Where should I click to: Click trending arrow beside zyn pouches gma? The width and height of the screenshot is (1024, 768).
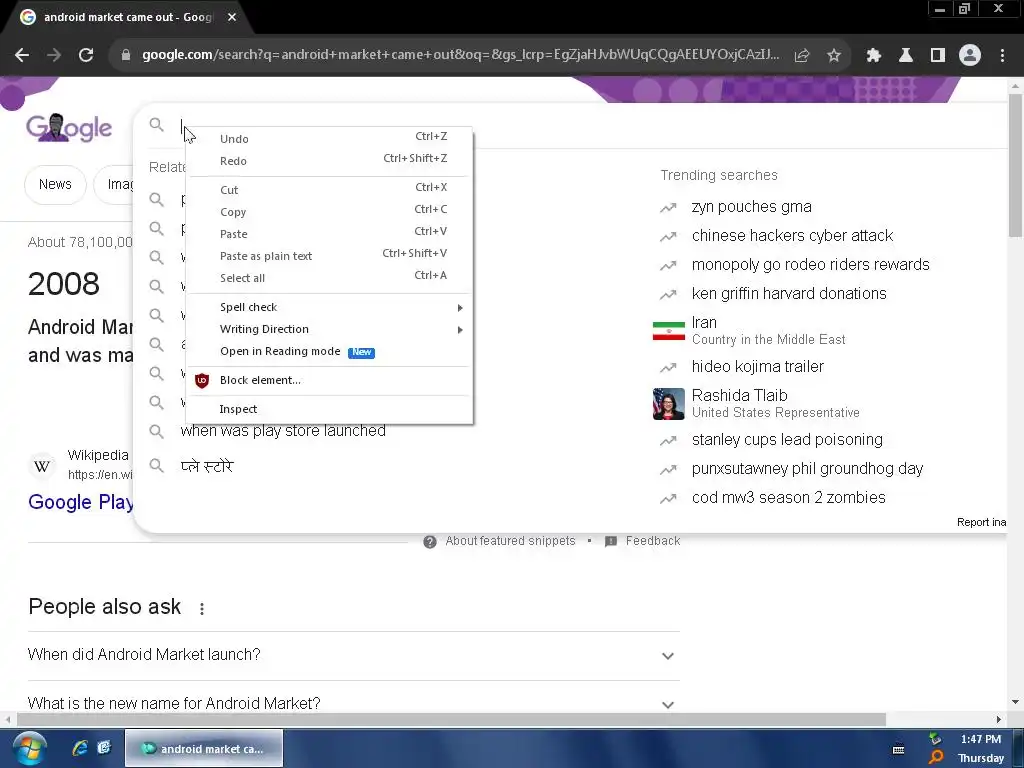[x=668, y=208]
